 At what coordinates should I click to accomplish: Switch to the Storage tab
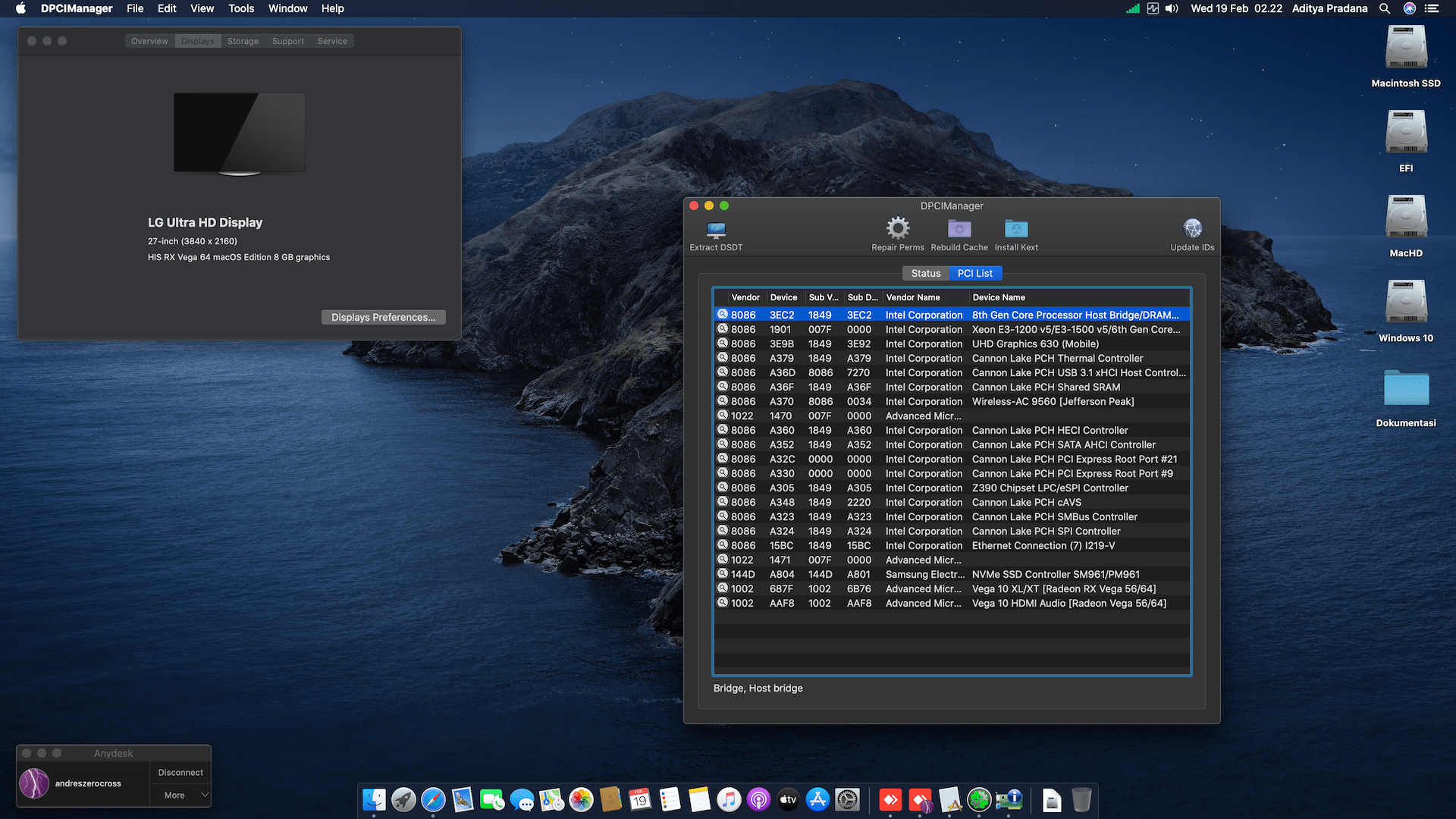pyautogui.click(x=243, y=41)
